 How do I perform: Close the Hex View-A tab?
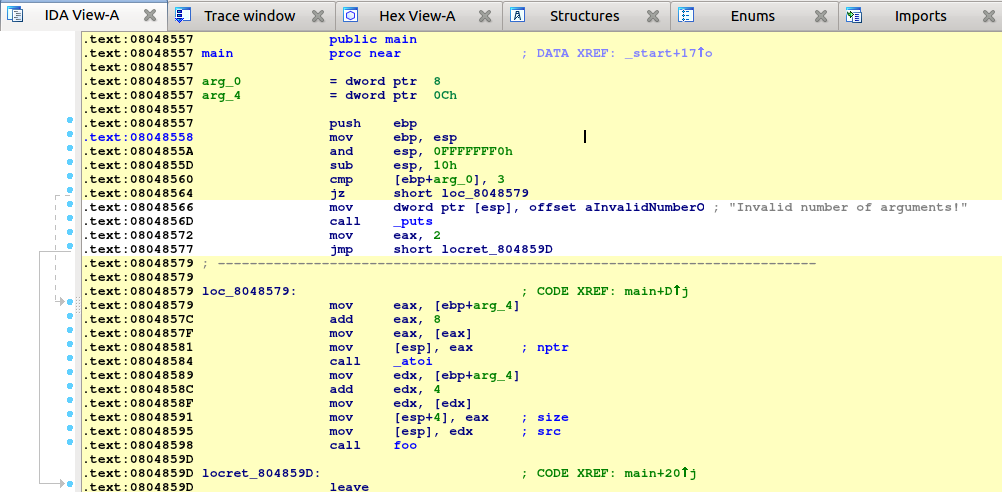485,16
